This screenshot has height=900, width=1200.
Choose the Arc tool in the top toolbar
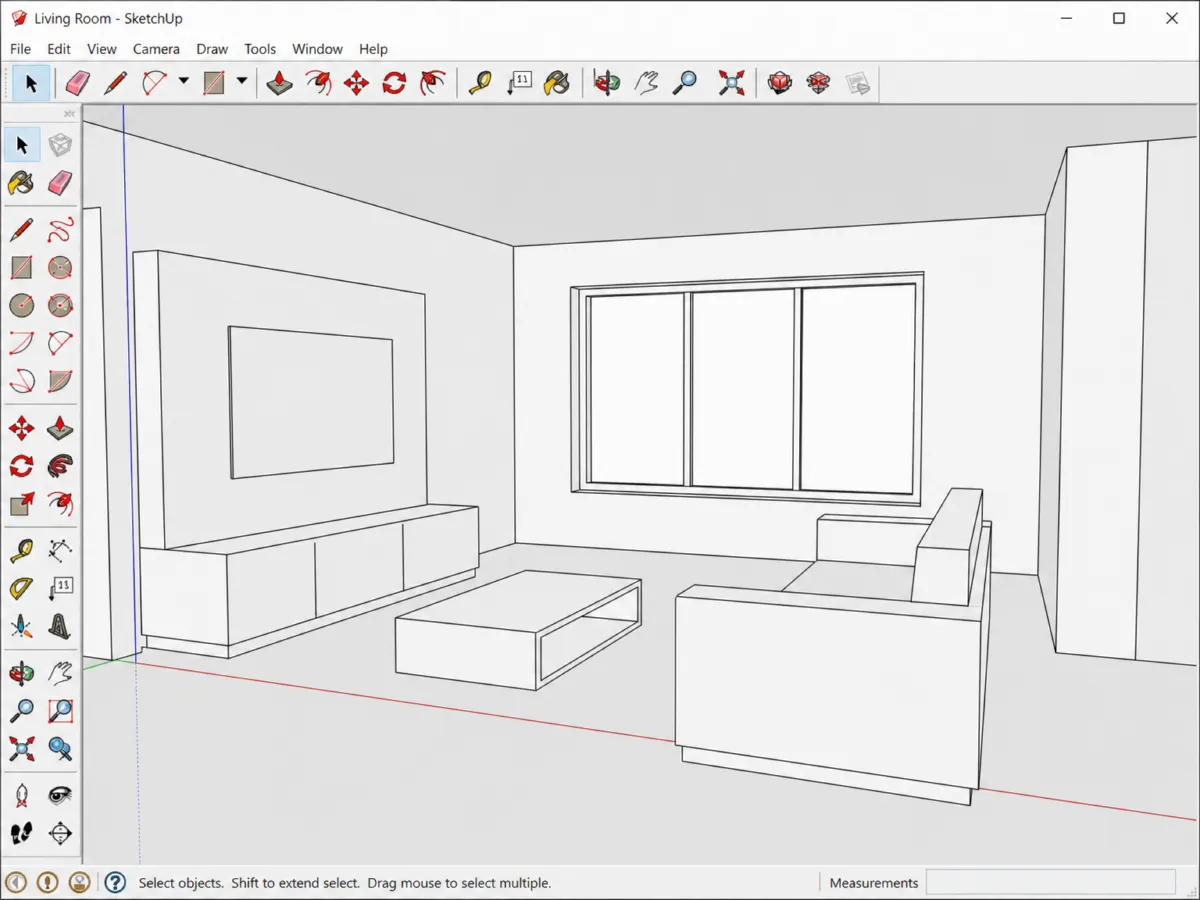pos(154,83)
